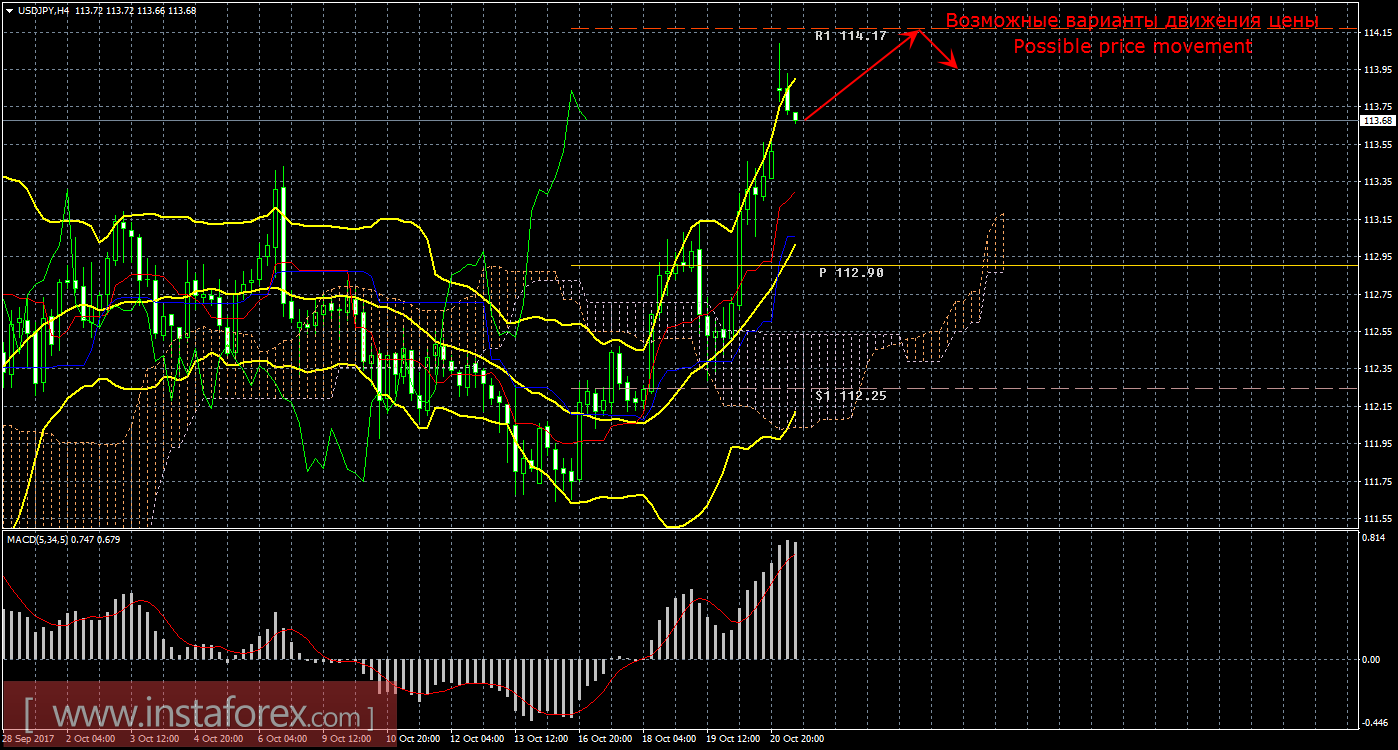Click the 114.15 price scale value
This screenshot has height=750, width=1398.
pyautogui.click(x=1378, y=32)
